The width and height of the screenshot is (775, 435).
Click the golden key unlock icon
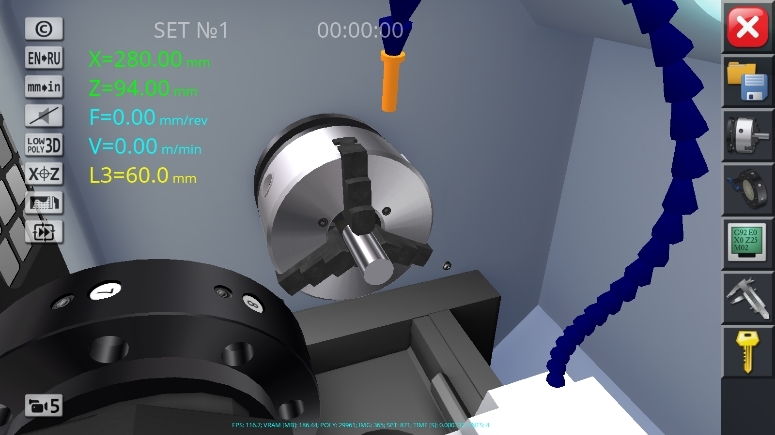tap(747, 350)
